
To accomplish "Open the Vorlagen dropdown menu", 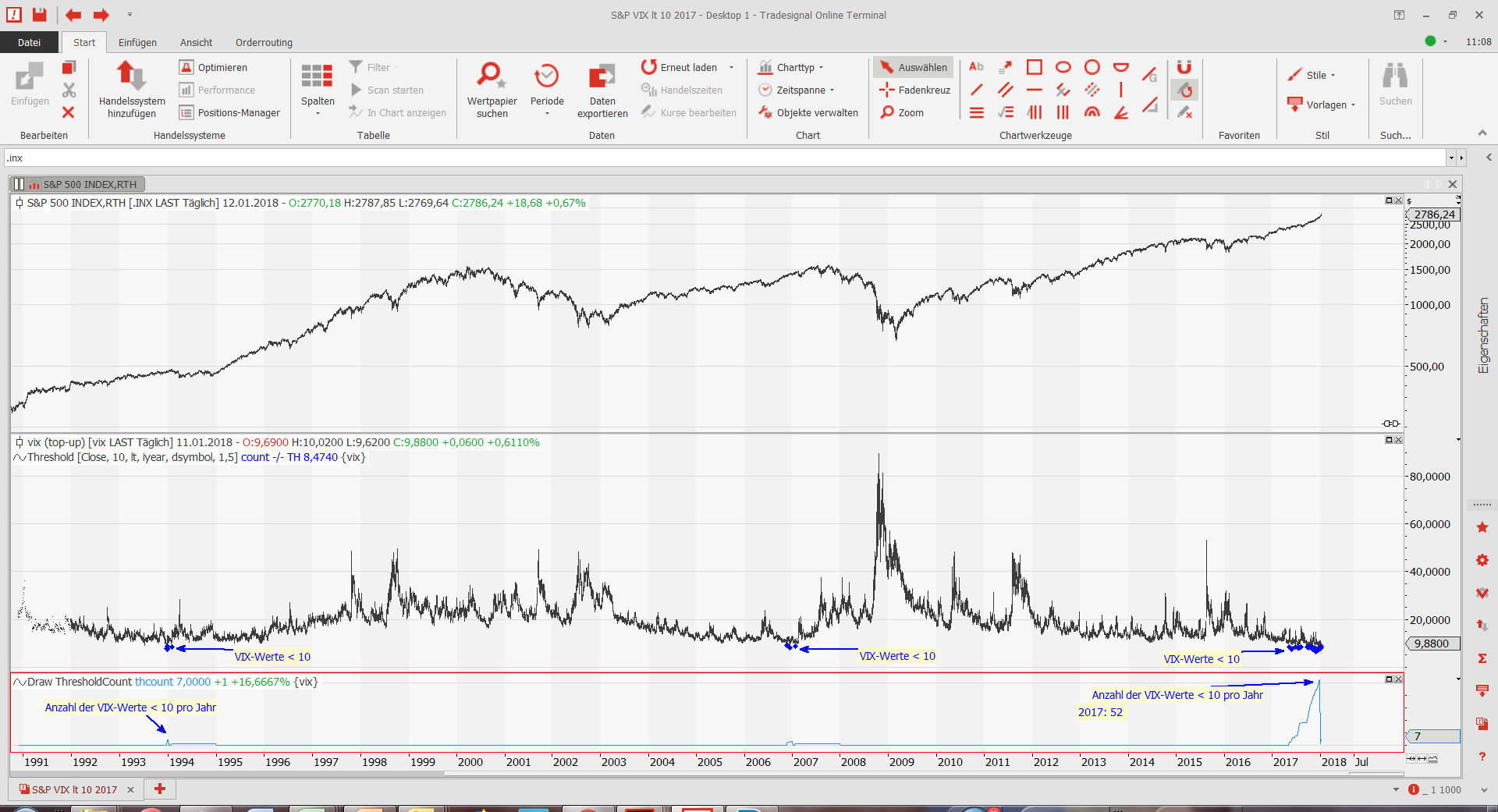I will [1325, 105].
